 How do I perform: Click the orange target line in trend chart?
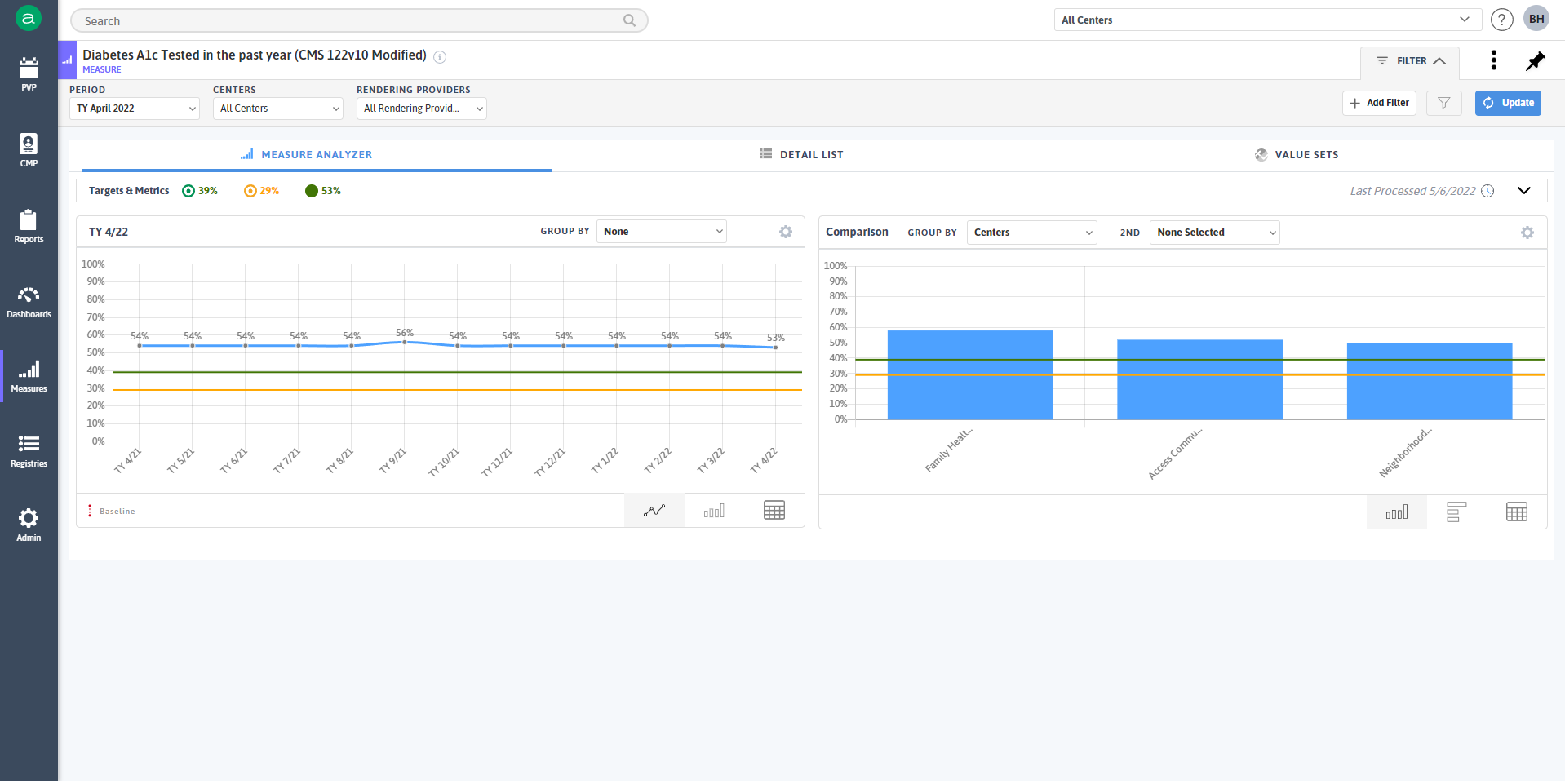point(457,390)
